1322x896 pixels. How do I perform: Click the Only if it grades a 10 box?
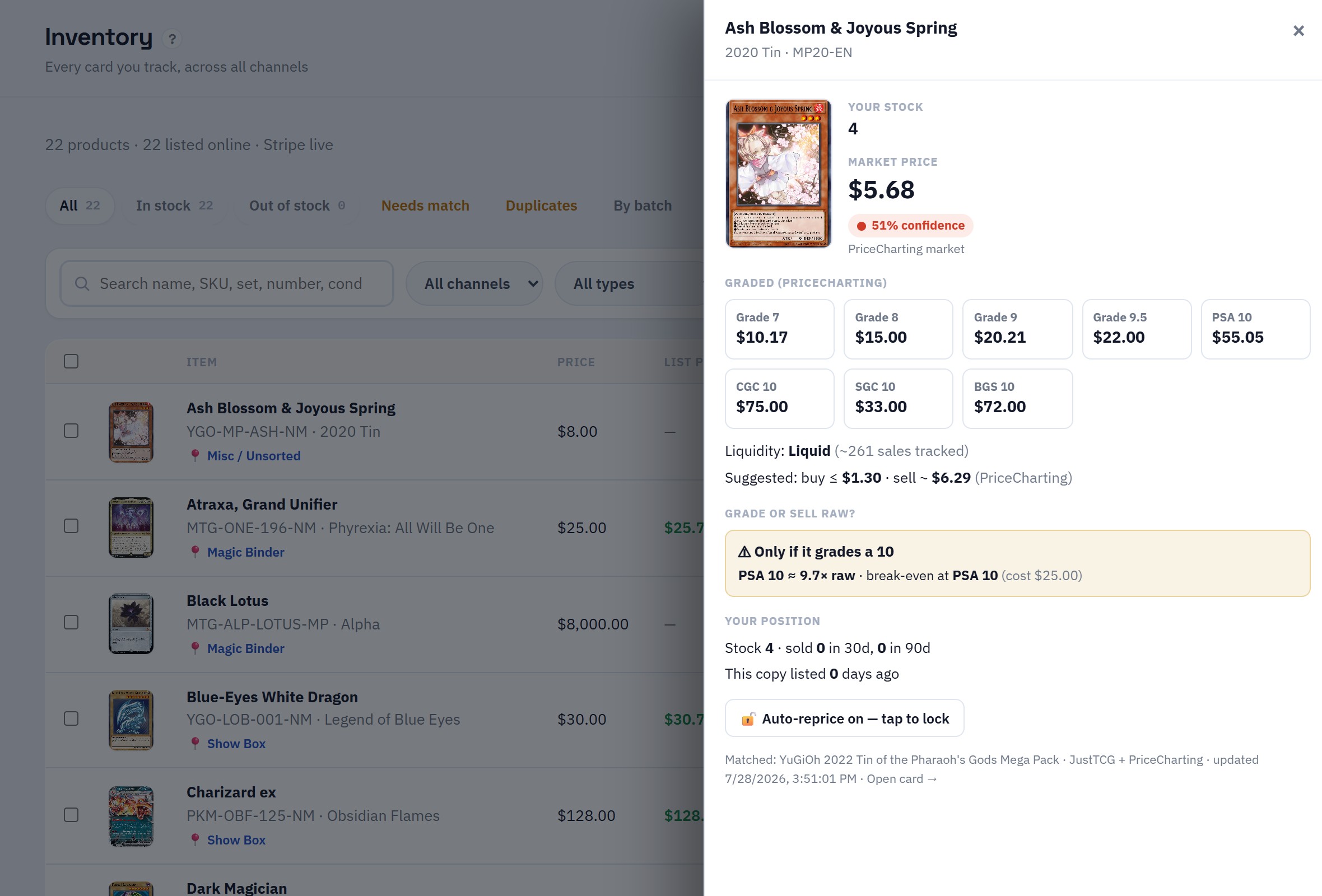tap(1017, 563)
